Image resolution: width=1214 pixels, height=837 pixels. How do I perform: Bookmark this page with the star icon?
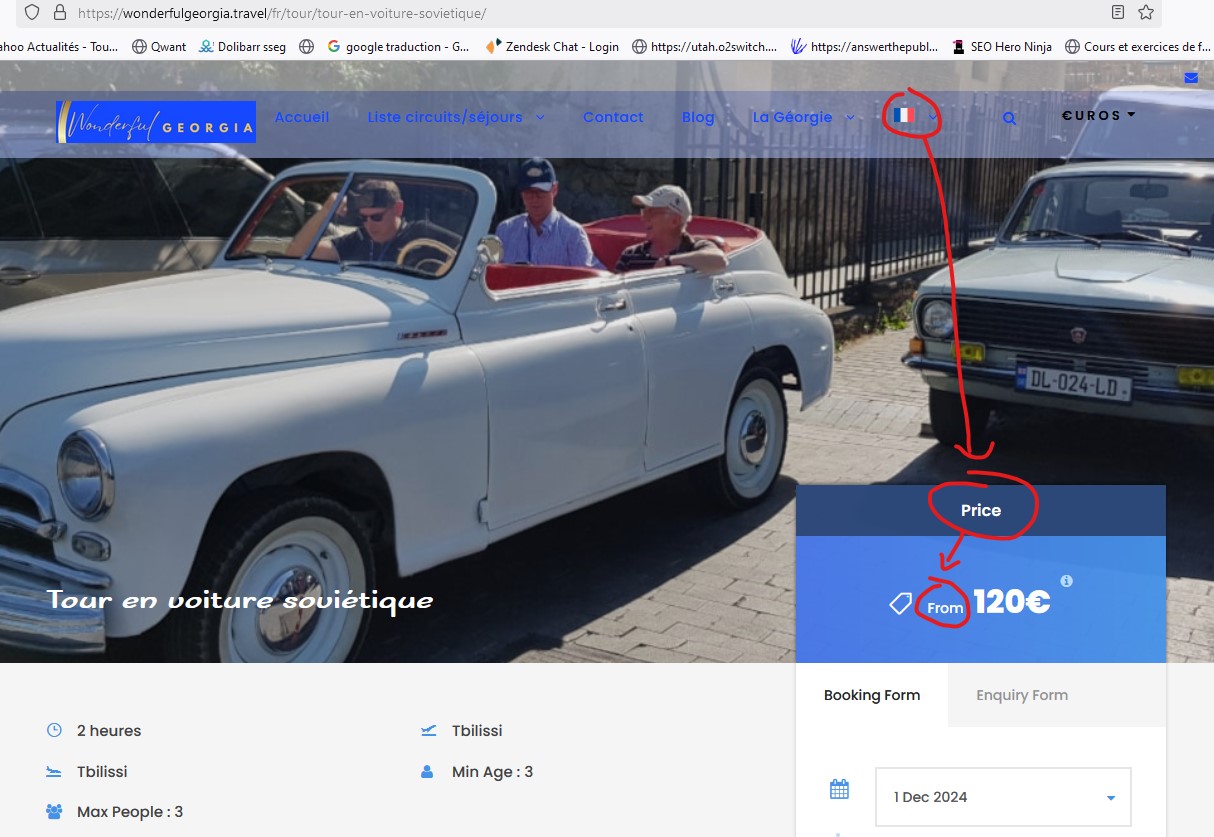(1146, 13)
